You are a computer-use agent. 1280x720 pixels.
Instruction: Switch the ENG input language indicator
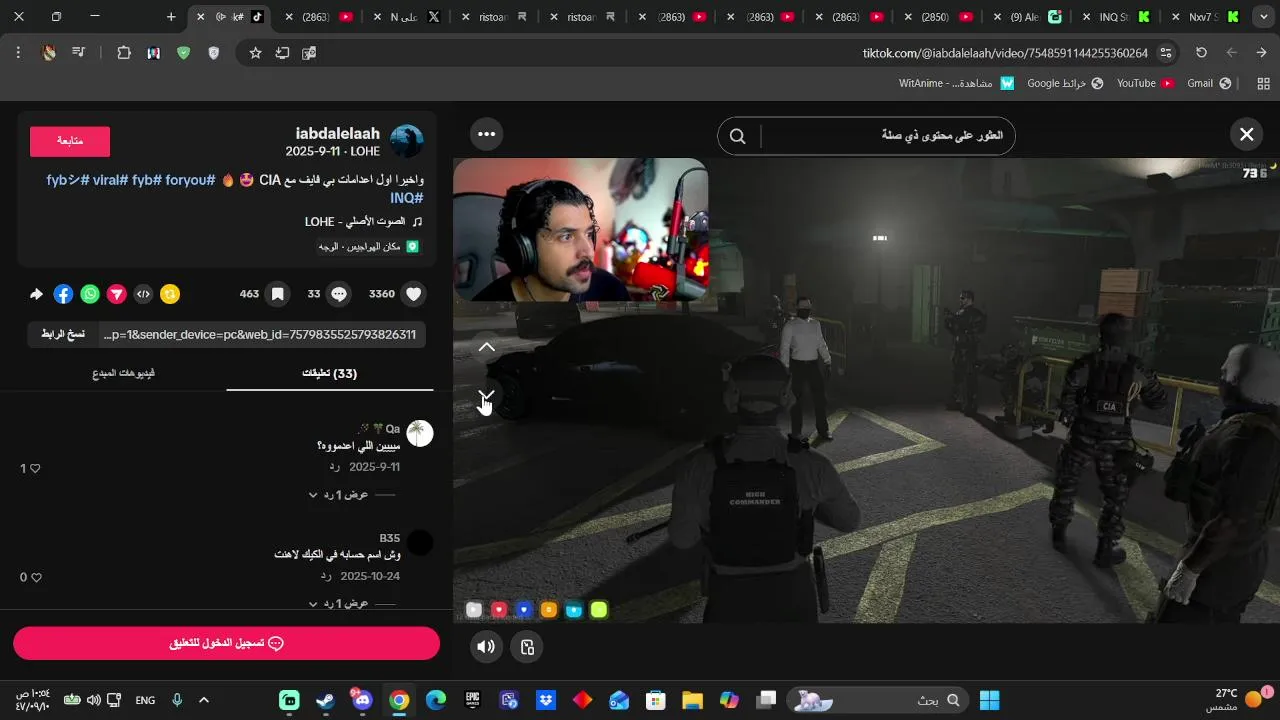[145, 700]
